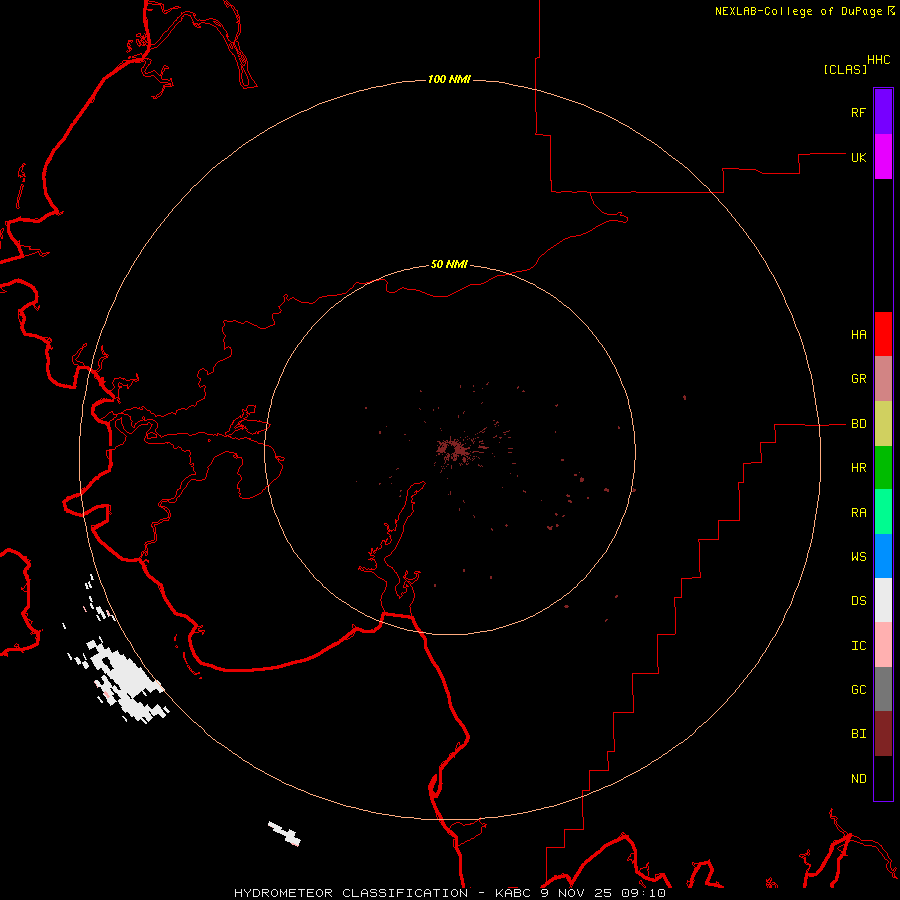Click the "UK" legend label
Screen dimensions: 900x900
pyautogui.click(x=858, y=158)
